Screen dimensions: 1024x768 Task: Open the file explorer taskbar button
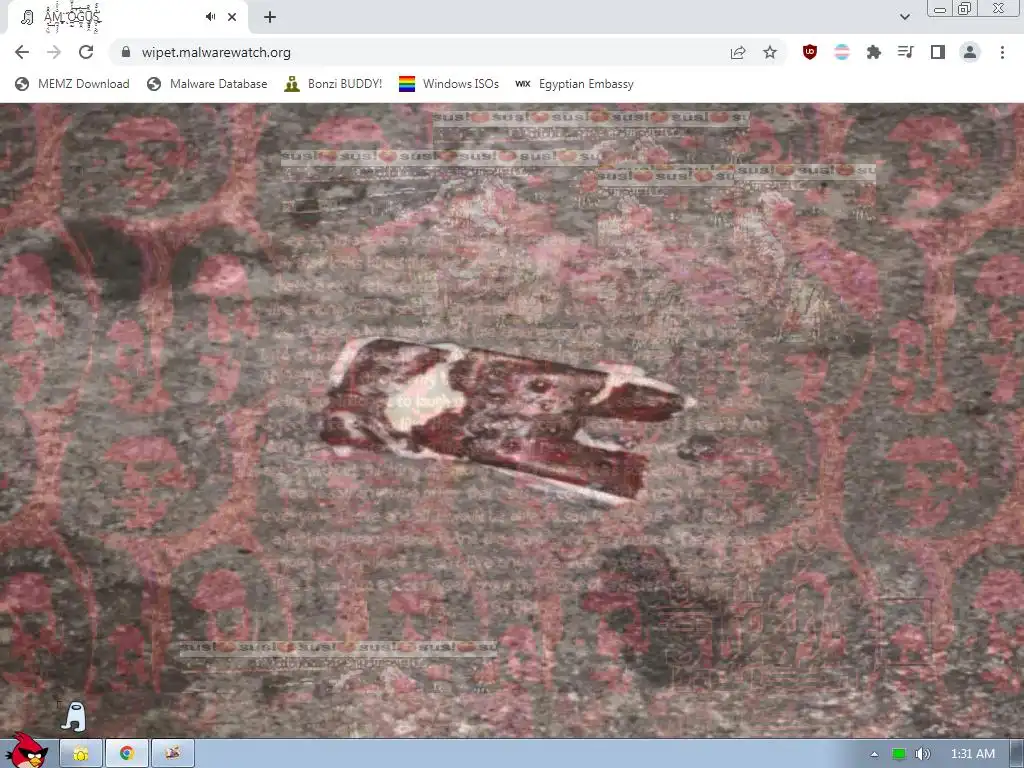81,754
